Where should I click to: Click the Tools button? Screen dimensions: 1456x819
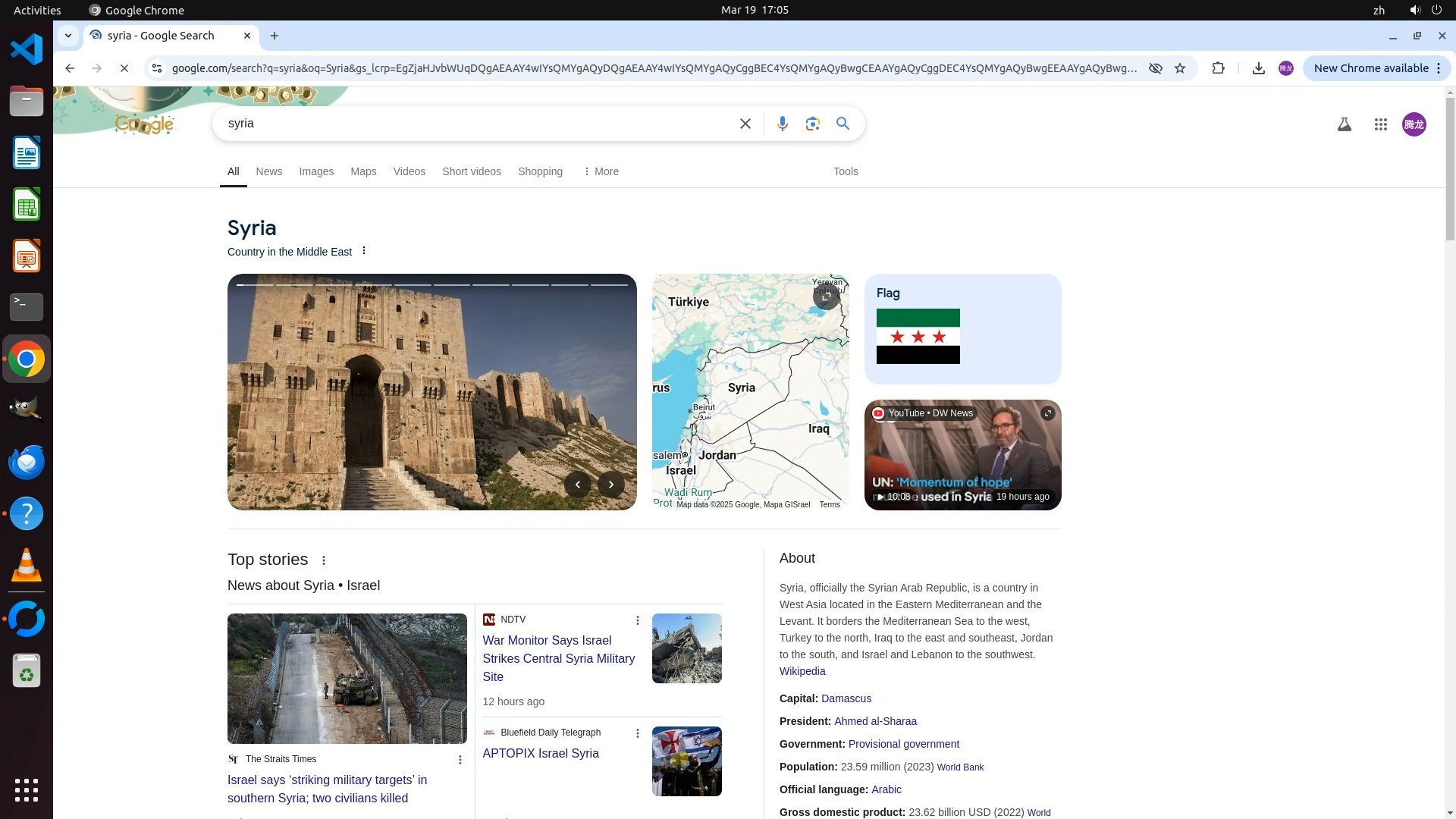(x=845, y=171)
